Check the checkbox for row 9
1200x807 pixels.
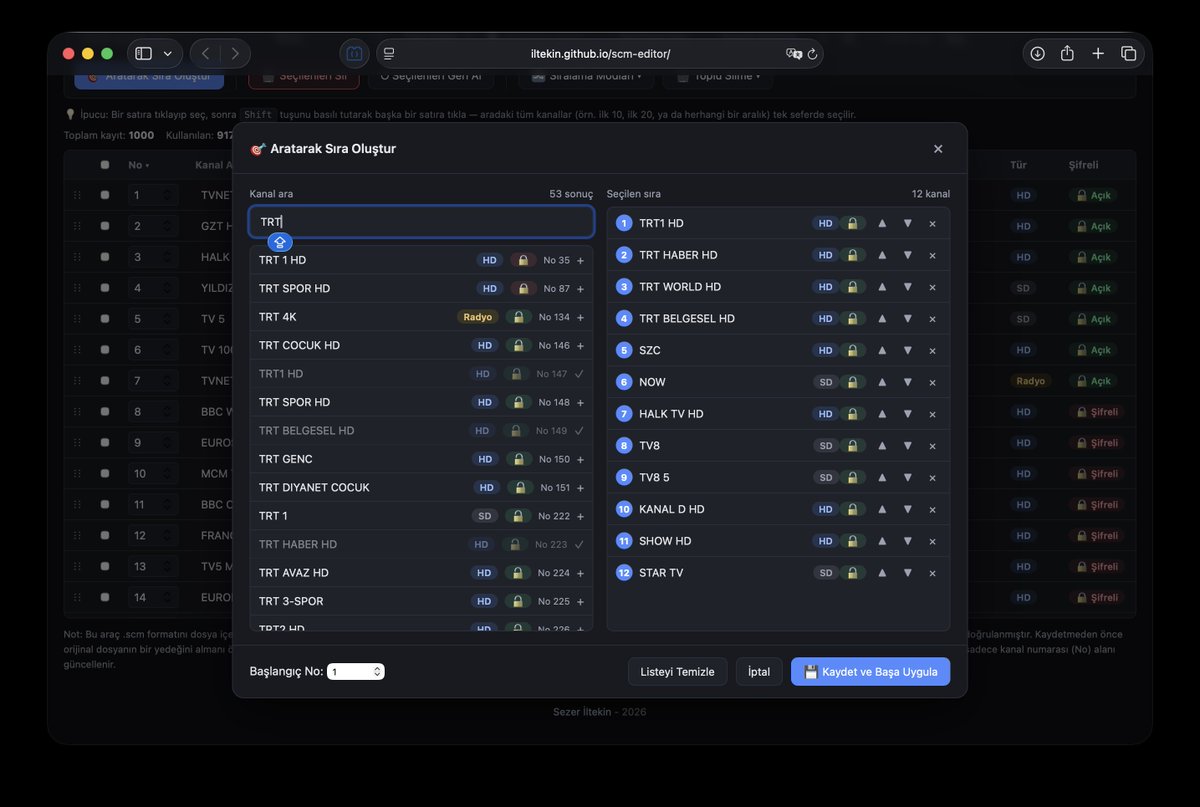[105, 443]
